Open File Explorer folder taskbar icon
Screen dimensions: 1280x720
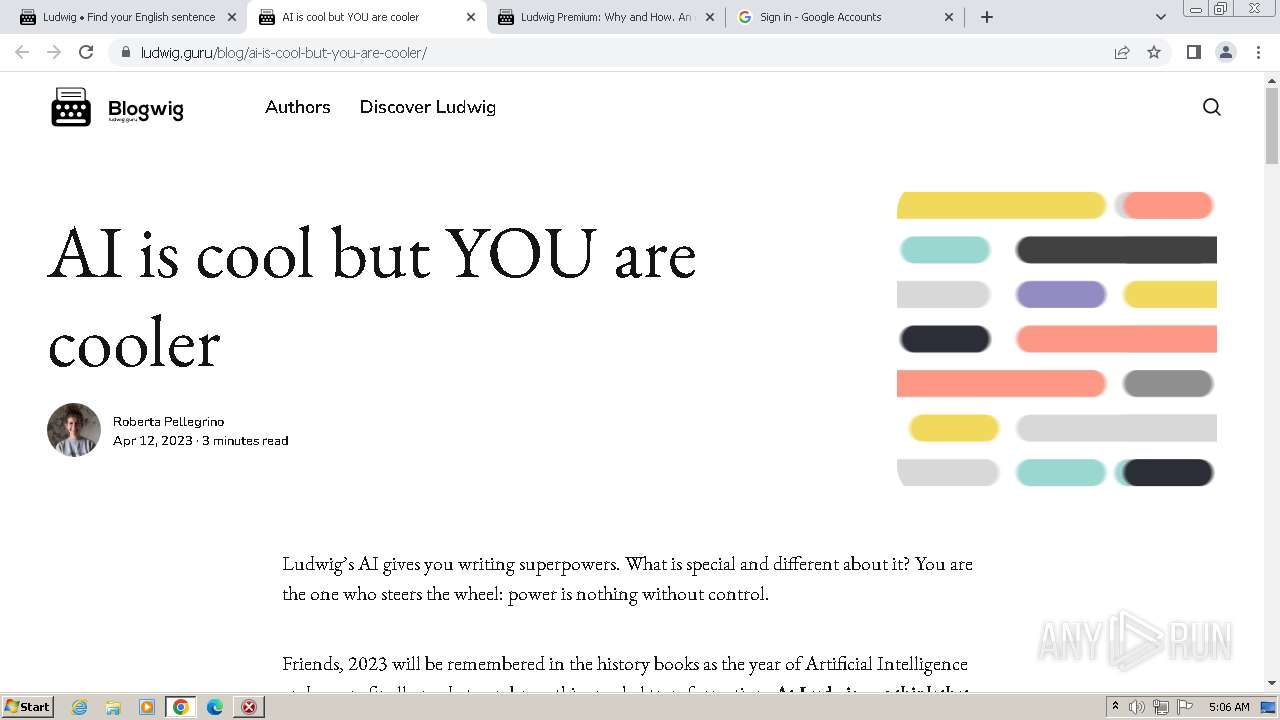click(113, 707)
